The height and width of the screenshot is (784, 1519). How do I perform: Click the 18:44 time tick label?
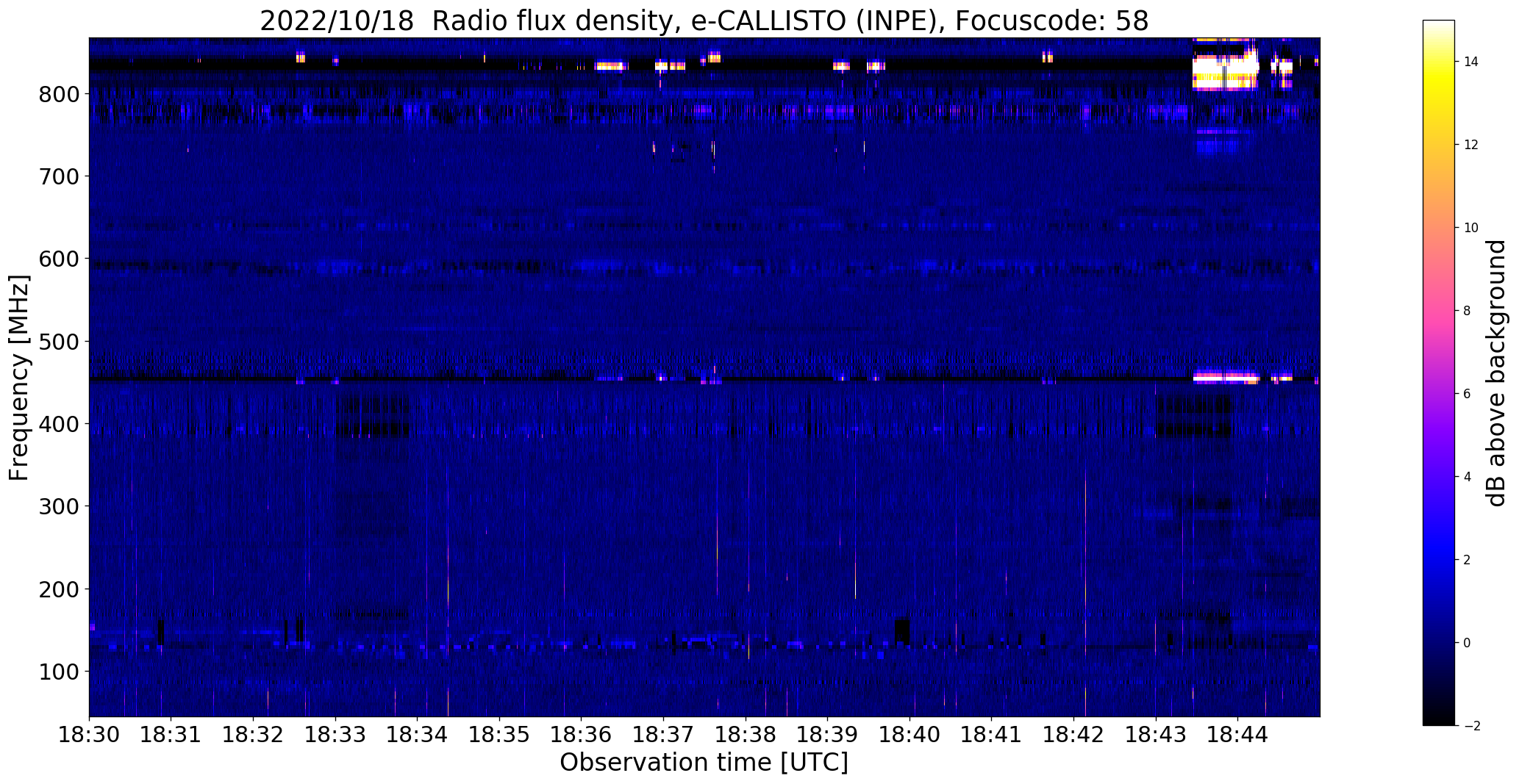1238,734
